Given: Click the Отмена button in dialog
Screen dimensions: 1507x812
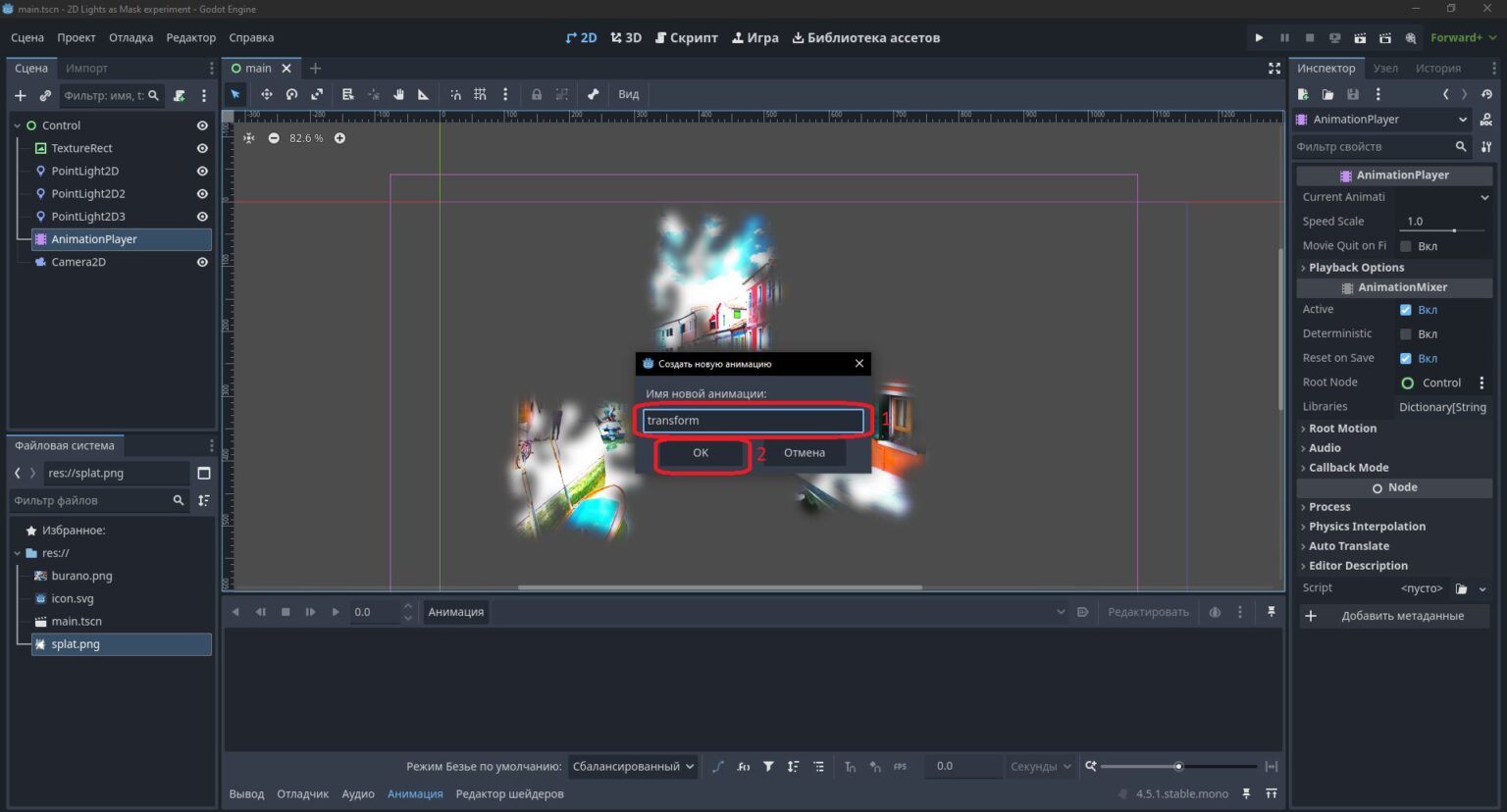Looking at the screenshot, I should click(805, 452).
